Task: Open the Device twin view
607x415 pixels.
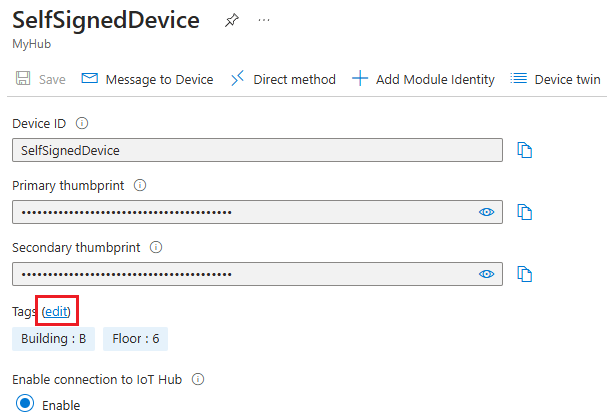Action: (x=555, y=79)
